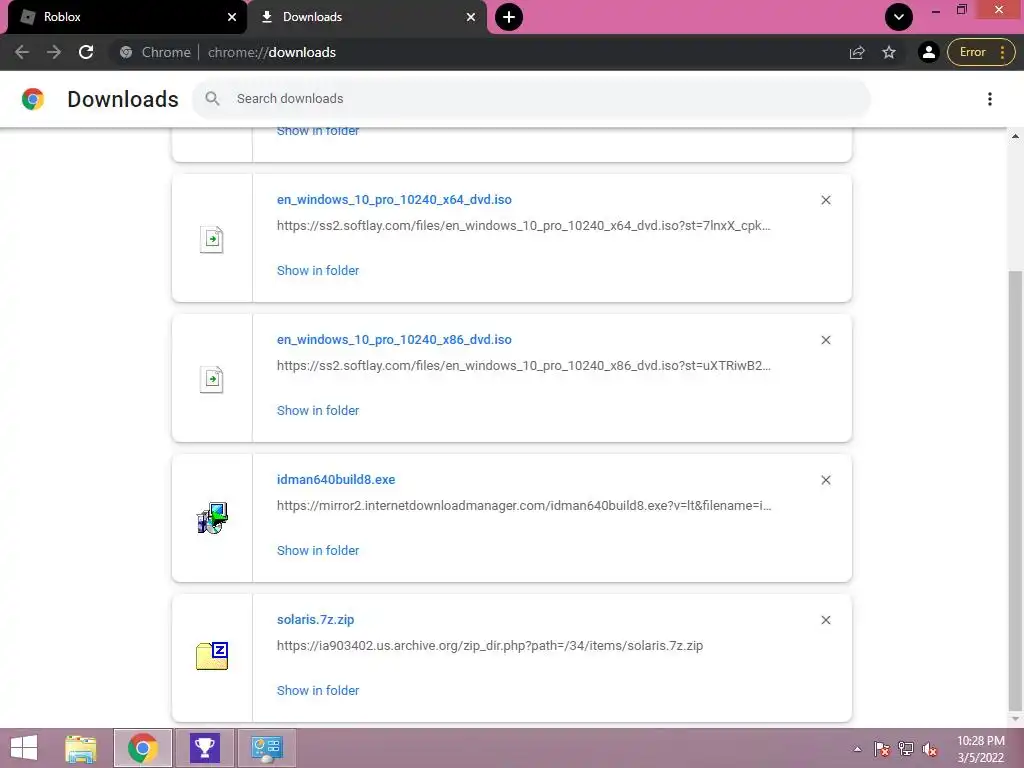Open the share page icon in address bar
Screen dimensions: 1024x768
[x=857, y=52]
